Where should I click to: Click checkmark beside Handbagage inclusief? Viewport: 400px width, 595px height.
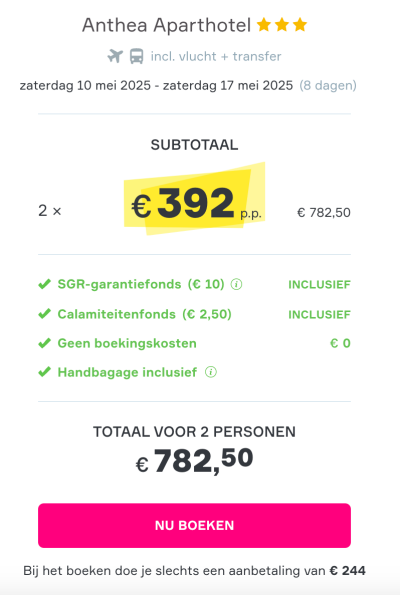44,372
